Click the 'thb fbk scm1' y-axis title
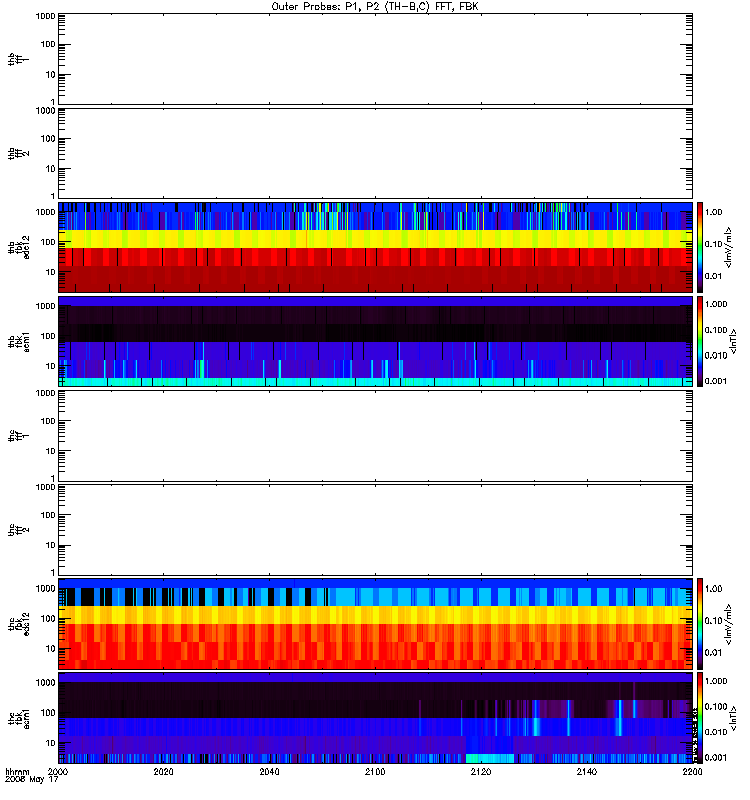 pos(19,341)
